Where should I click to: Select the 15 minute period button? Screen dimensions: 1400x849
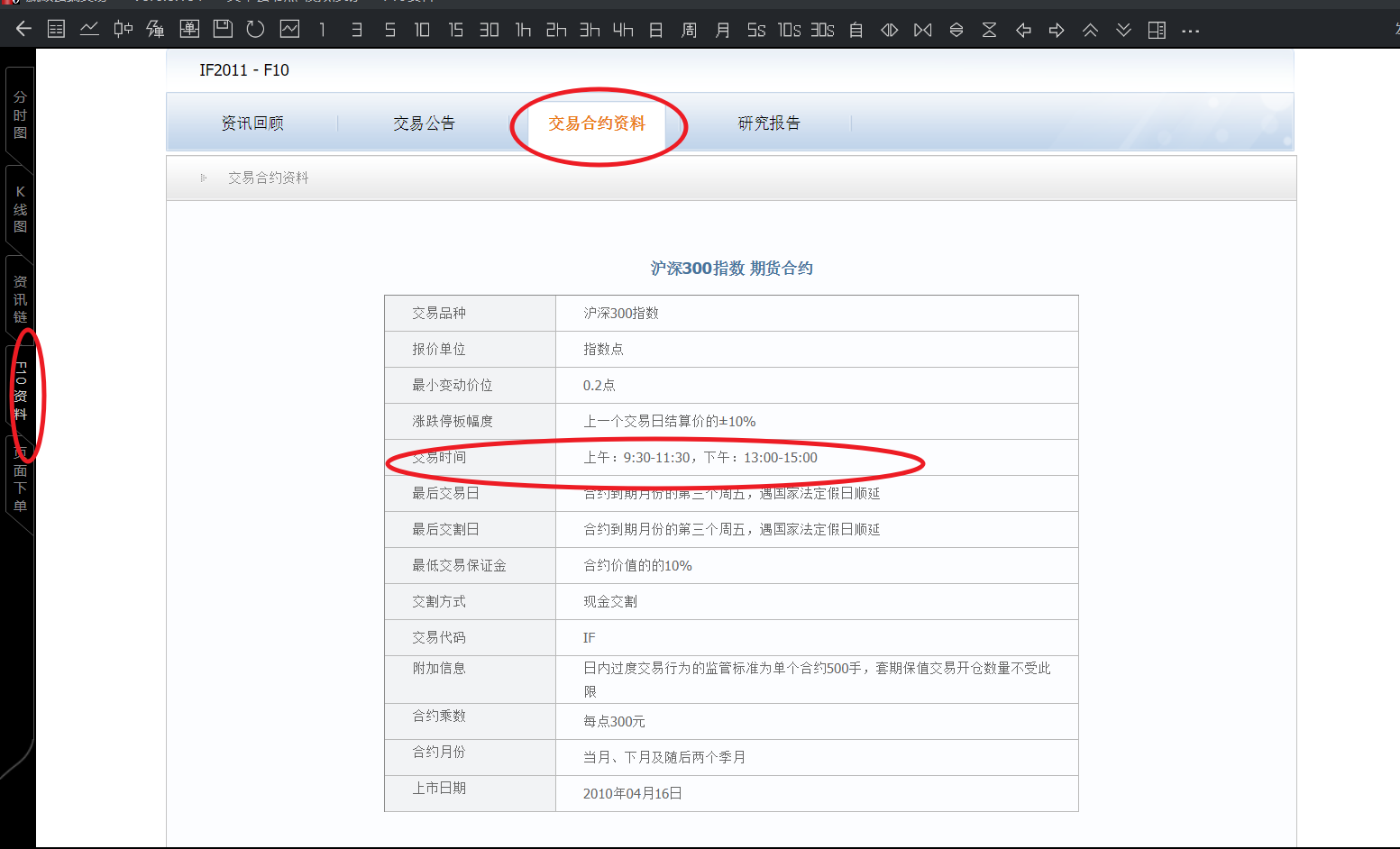[456, 31]
